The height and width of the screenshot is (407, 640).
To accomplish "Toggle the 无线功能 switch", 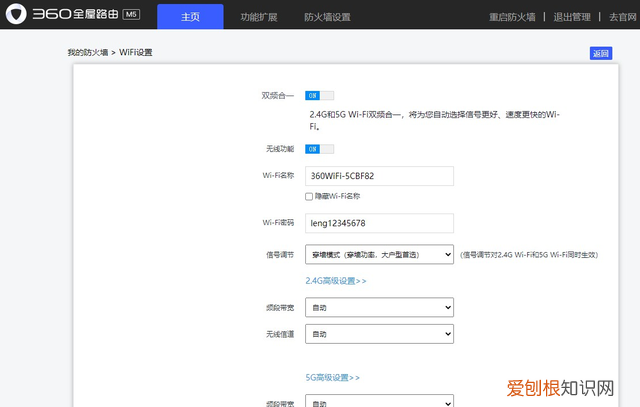I will 320,149.
